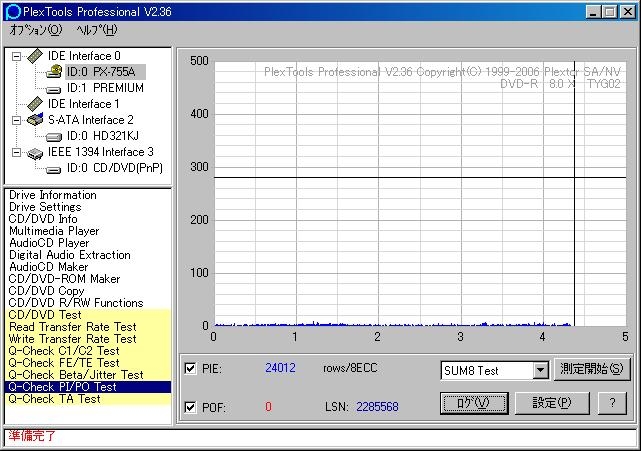641x451 pixels.
Task: Open the オプション(O) menu
Action: tap(35, 30)
